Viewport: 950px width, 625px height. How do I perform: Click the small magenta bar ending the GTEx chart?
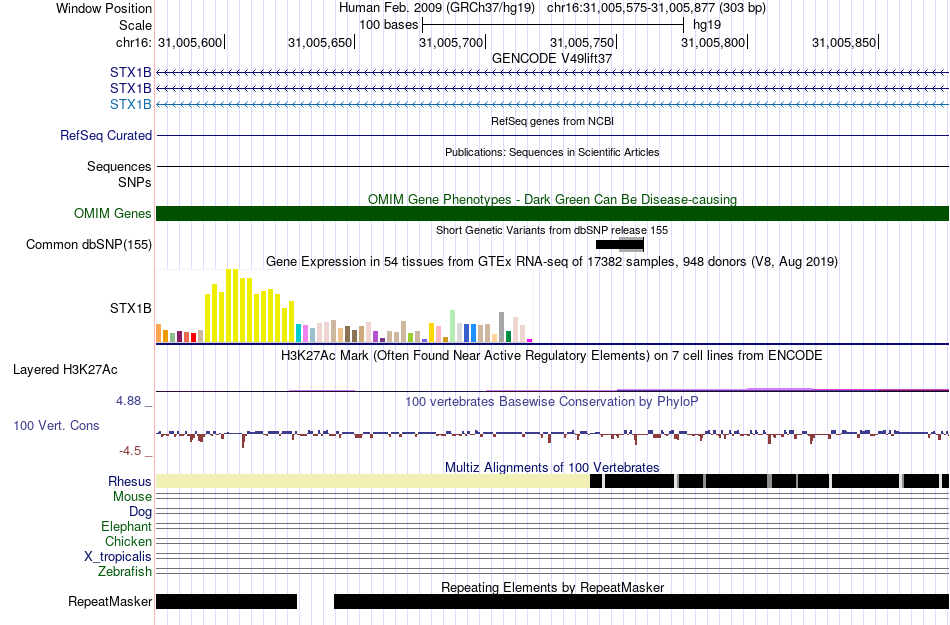tap(530, 340)
